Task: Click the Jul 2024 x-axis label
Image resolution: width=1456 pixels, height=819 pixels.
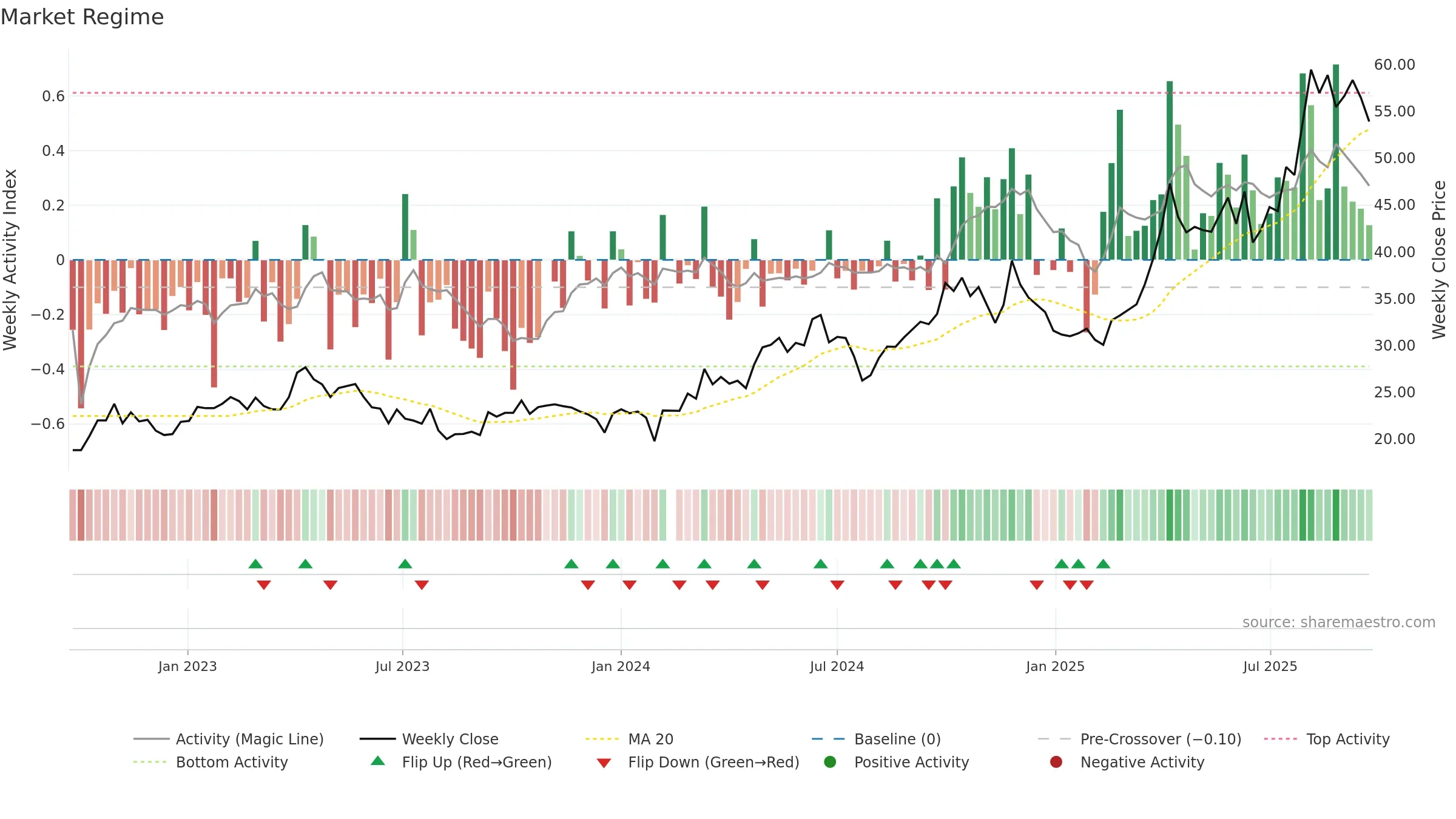Action: tap(837, 666)
